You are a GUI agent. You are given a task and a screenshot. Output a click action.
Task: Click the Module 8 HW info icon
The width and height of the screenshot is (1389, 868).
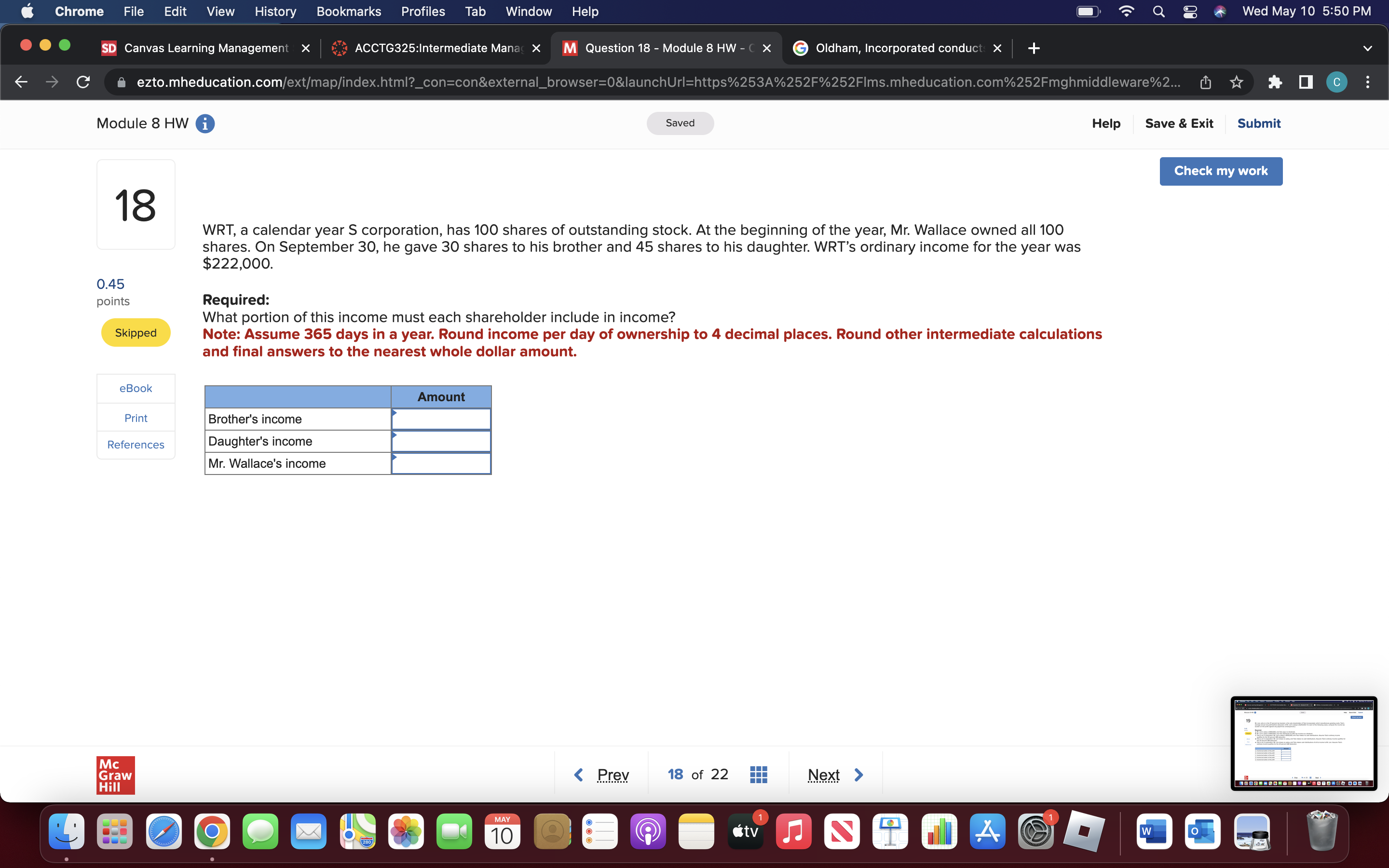pyautogui.click(x=205, y=123)
